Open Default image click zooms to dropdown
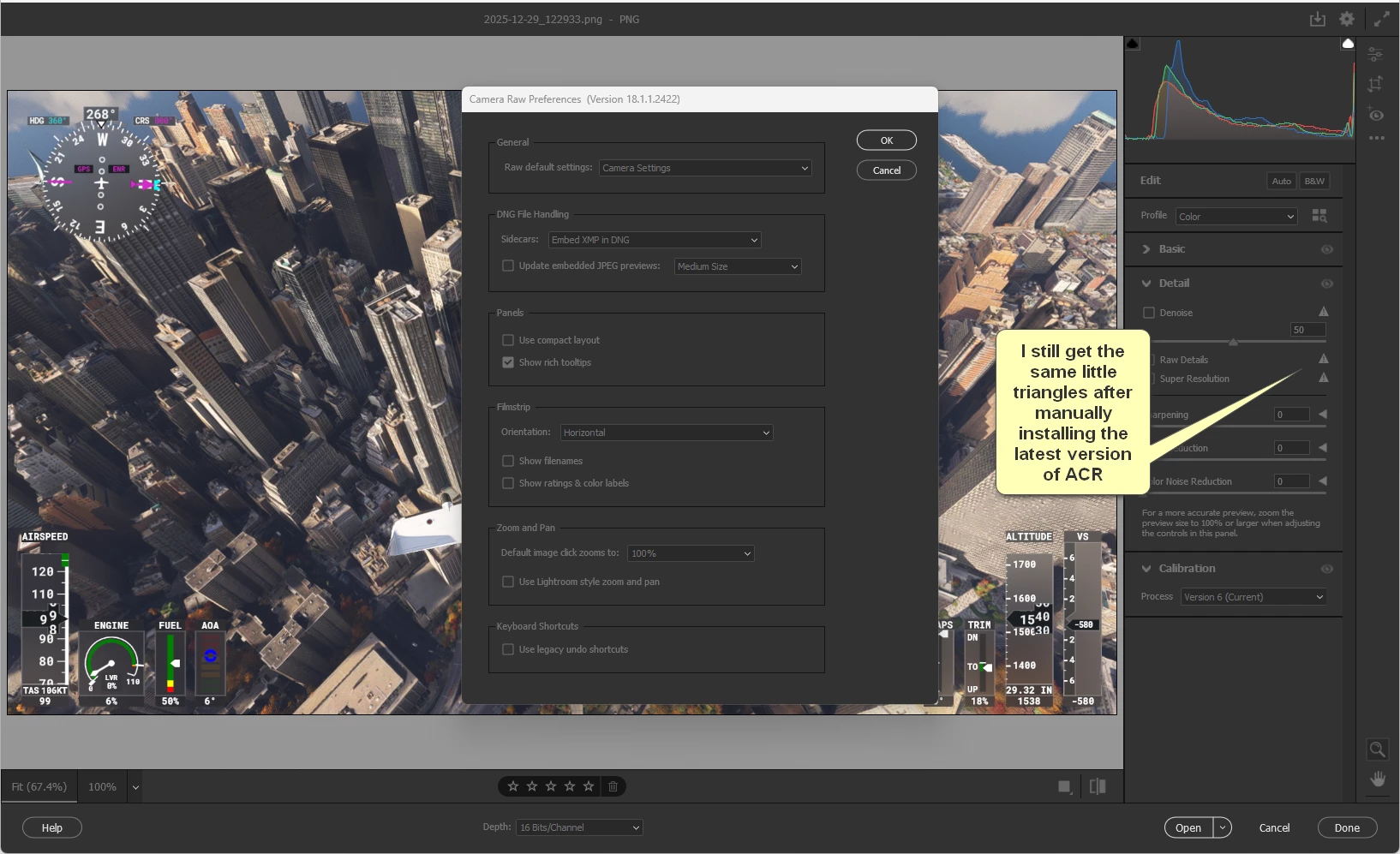1400x854 pixels. coord(691,553)
